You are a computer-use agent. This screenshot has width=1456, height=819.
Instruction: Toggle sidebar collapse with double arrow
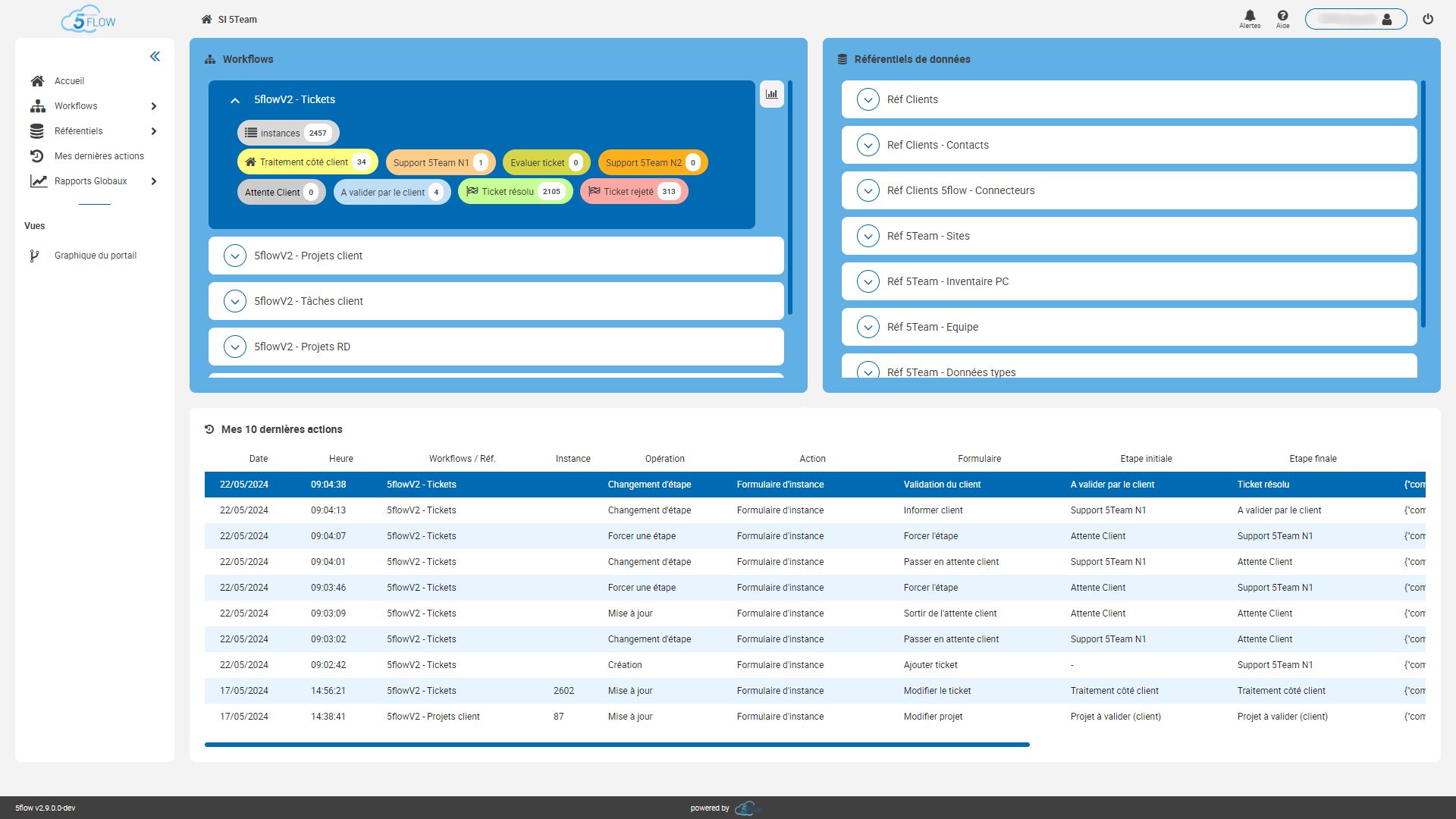point(155,57)
